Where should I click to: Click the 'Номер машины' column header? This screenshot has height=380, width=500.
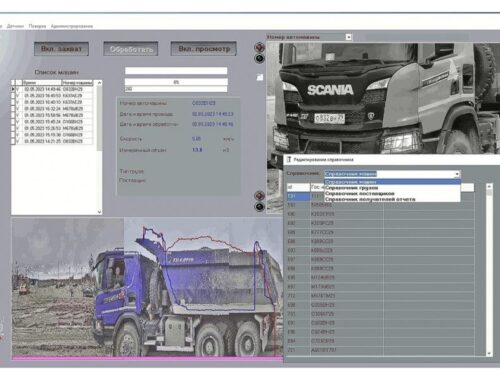pyautogui.click(x=77, y=83)
